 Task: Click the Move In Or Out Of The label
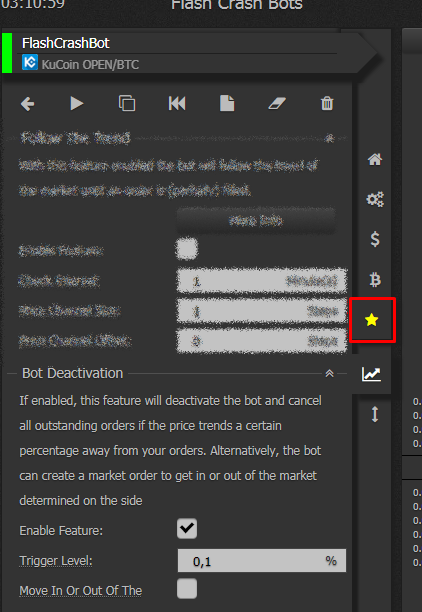point(81,591)
